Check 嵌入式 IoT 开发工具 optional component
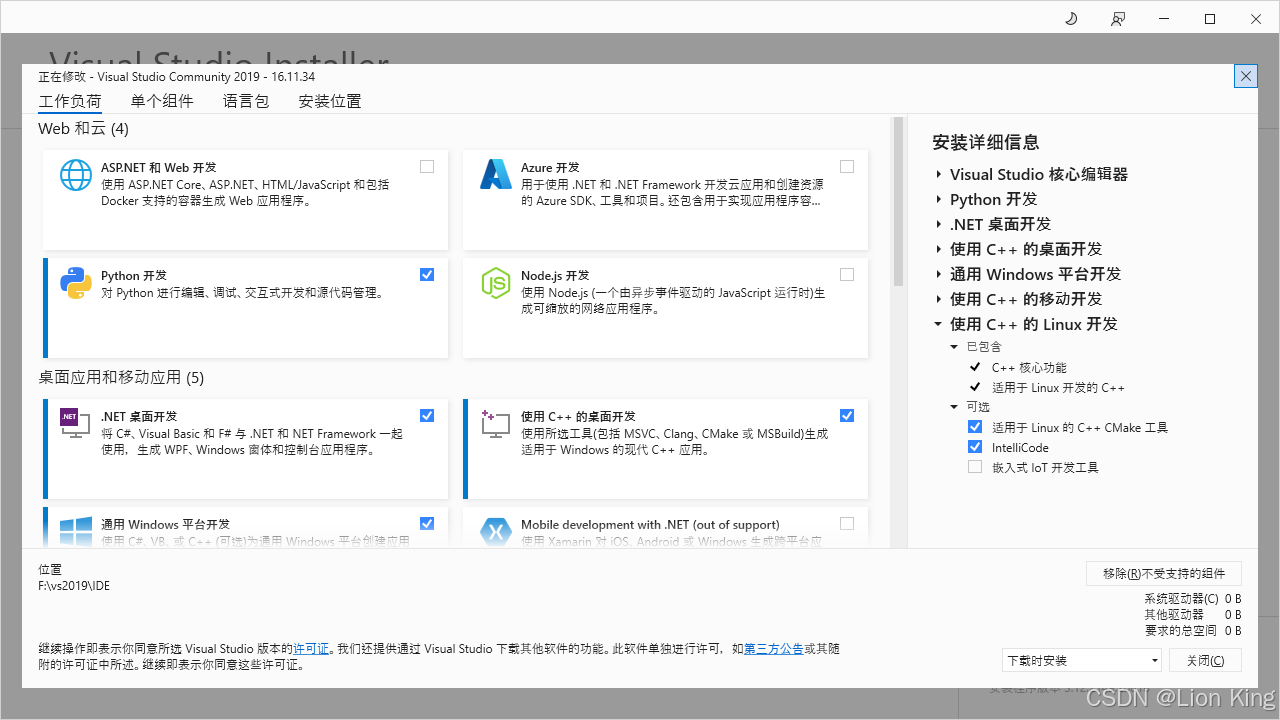1280x720 pixels. (975, 467)
